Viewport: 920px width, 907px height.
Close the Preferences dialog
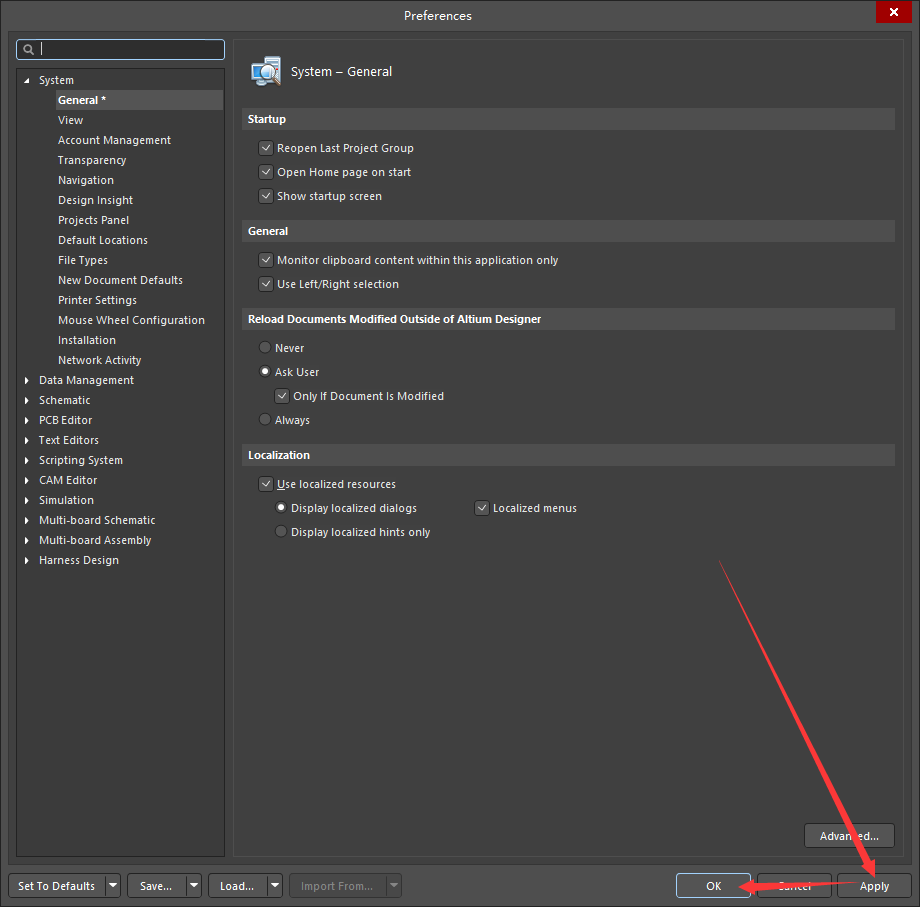894,12
